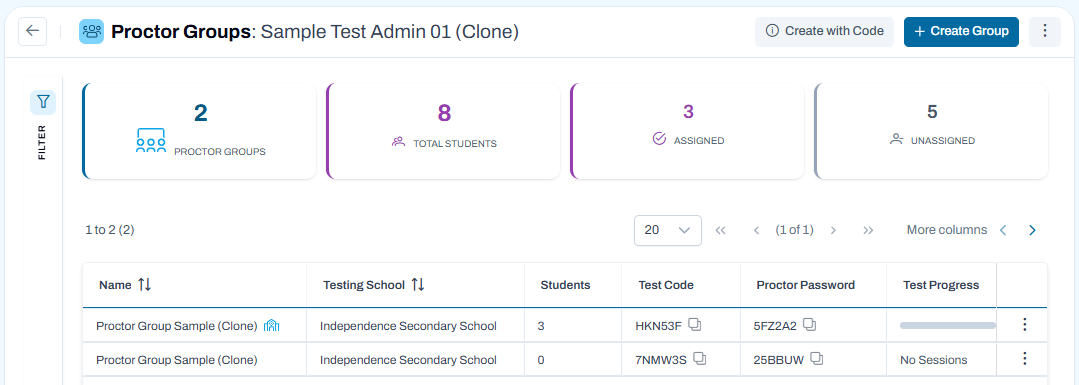Click the Proctor Password column header
Viewport: 1079px width, 385px height.
[805, 285]
